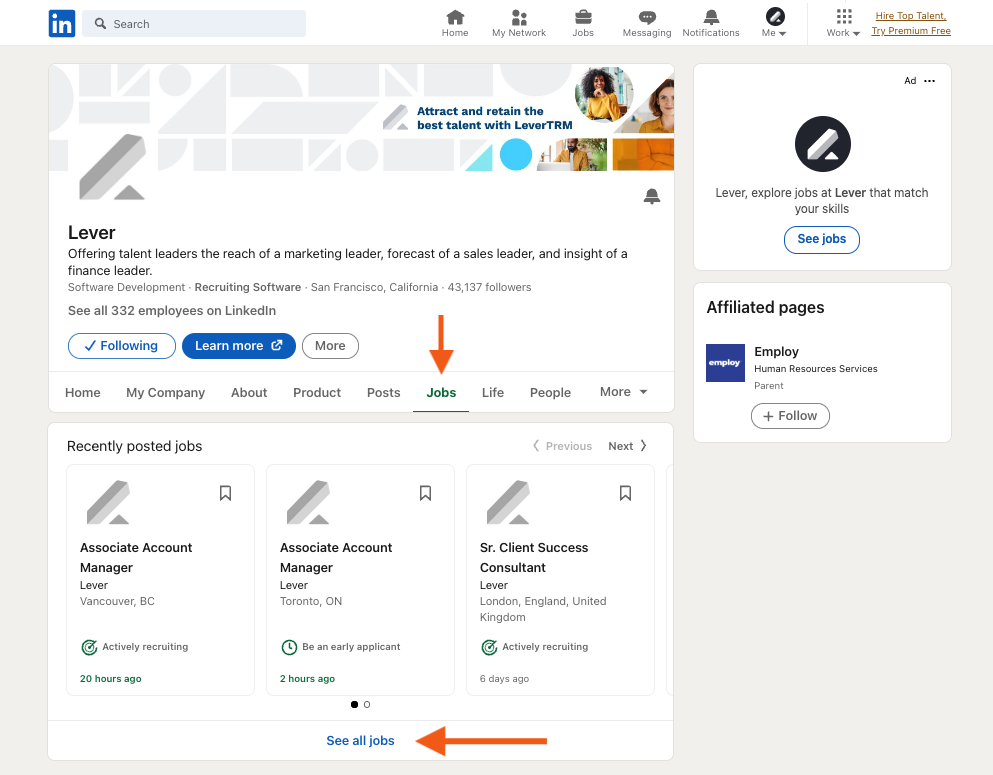993x775 pixels.
Task: Follow the Employ page
Action: (x=790, y=416)
